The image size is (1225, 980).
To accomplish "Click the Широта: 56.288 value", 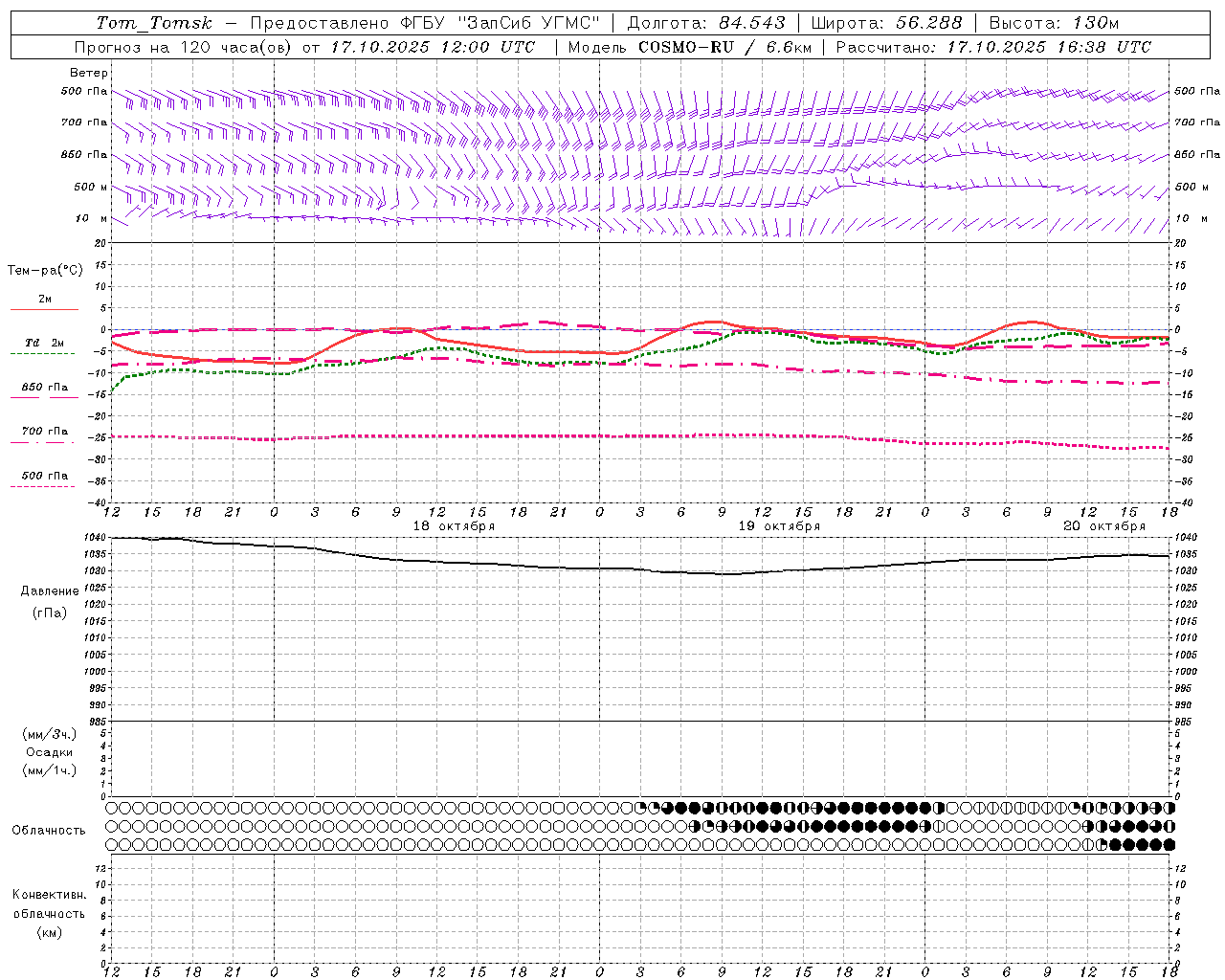I will pos(887,23).
